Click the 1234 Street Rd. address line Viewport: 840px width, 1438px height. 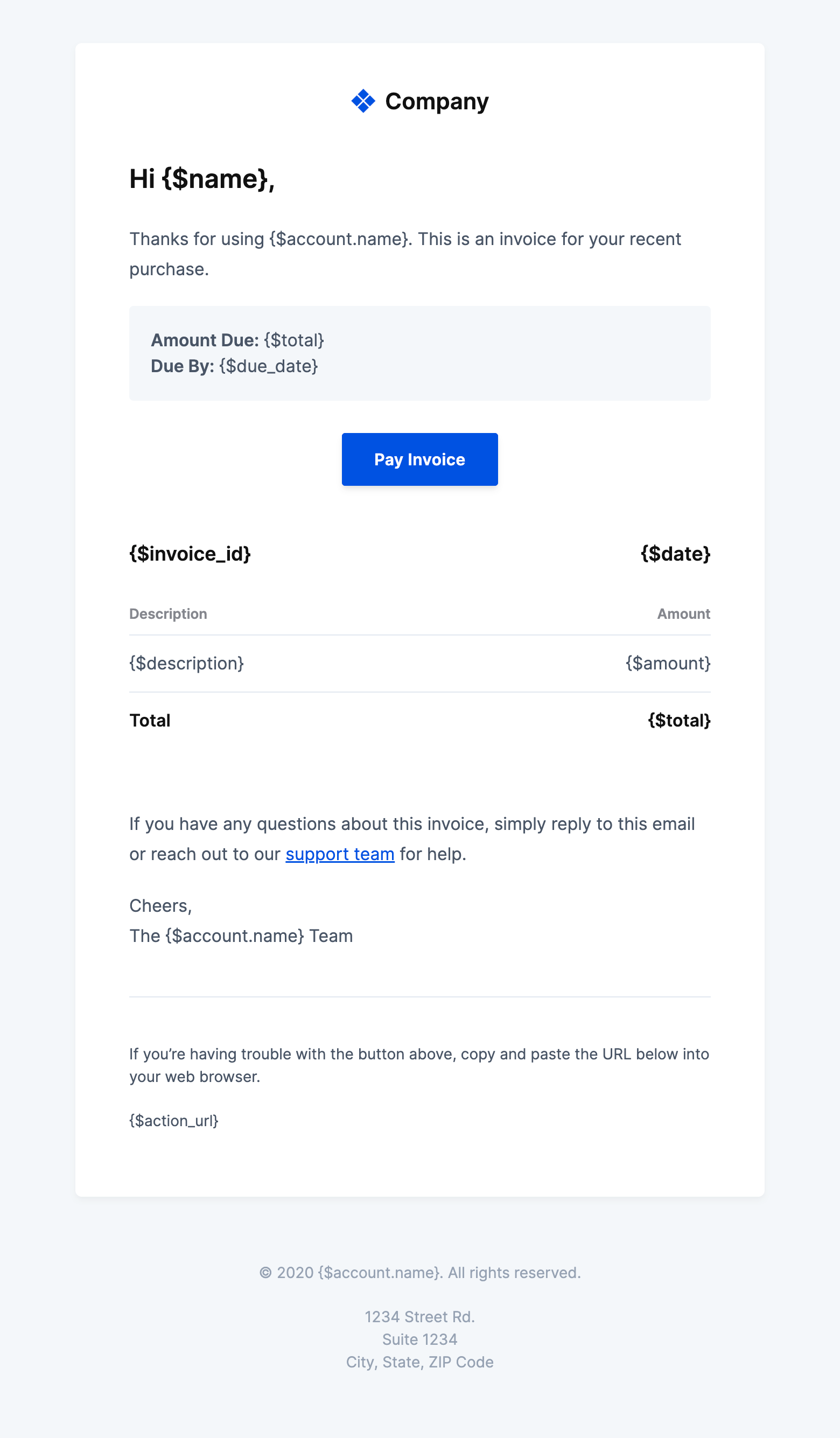pyautogui.click(x=420, y=1316)
